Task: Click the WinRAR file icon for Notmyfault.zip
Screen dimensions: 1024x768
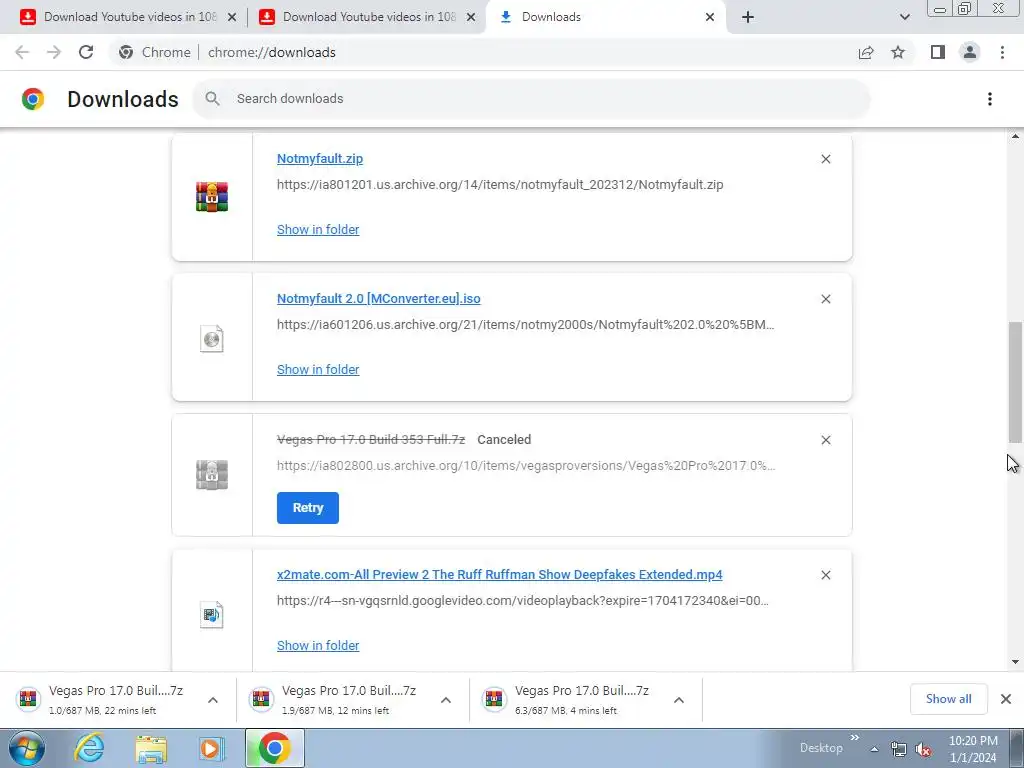Action: pos(212,197)
